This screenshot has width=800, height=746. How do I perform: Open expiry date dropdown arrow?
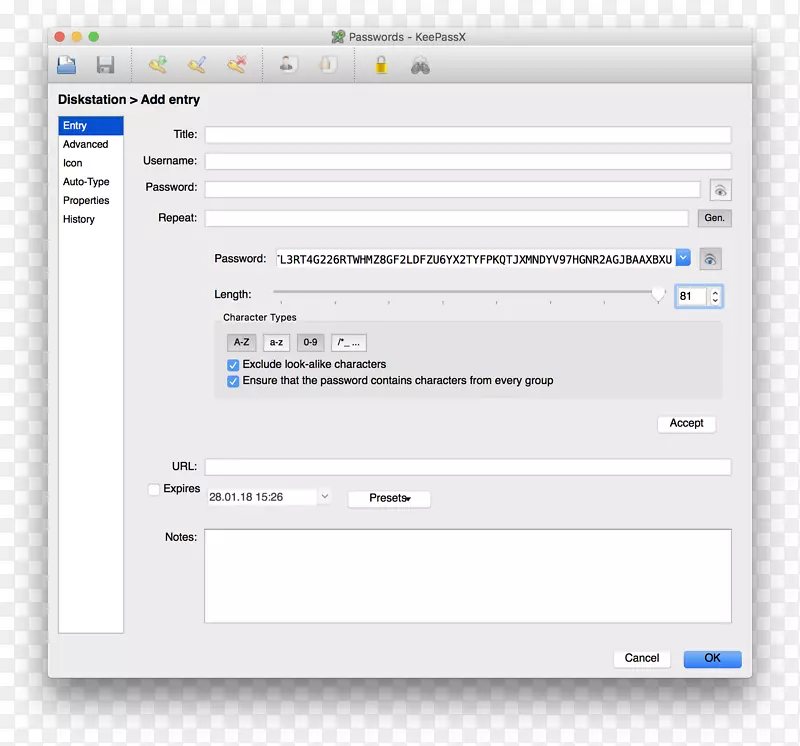click(324, 496)
